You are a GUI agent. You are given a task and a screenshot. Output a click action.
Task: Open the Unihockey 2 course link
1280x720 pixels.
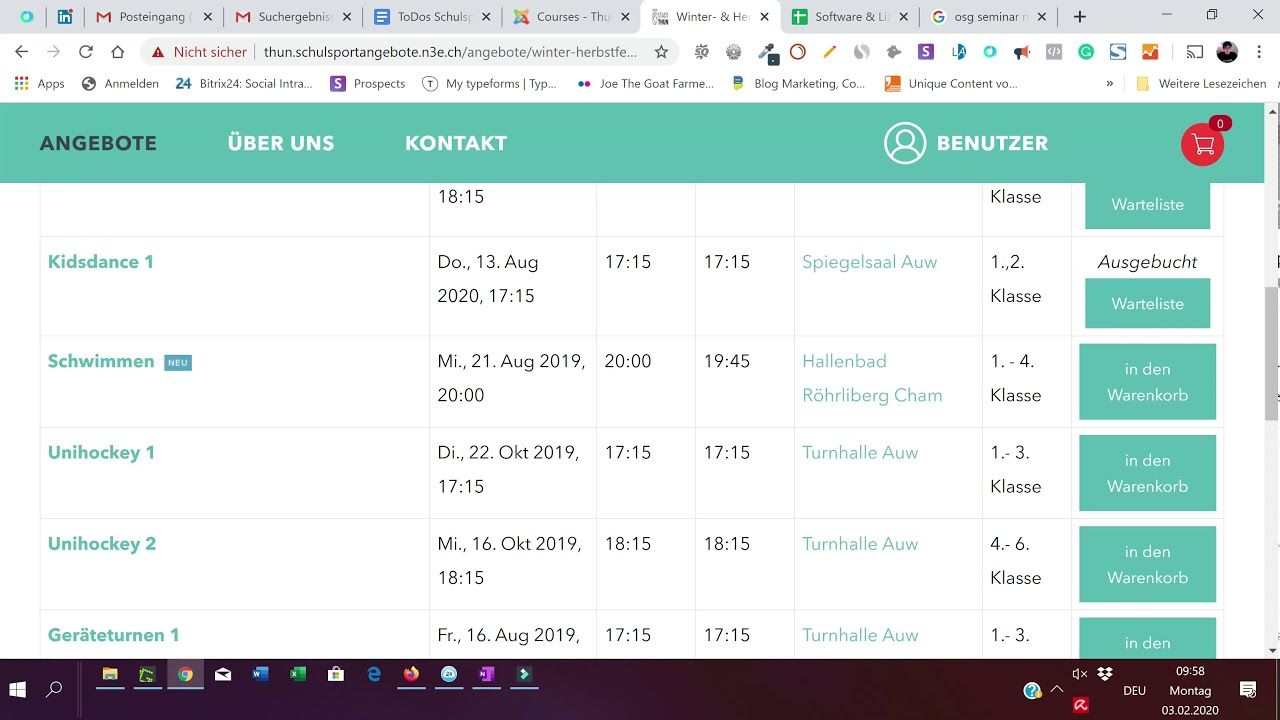point(102,544)
